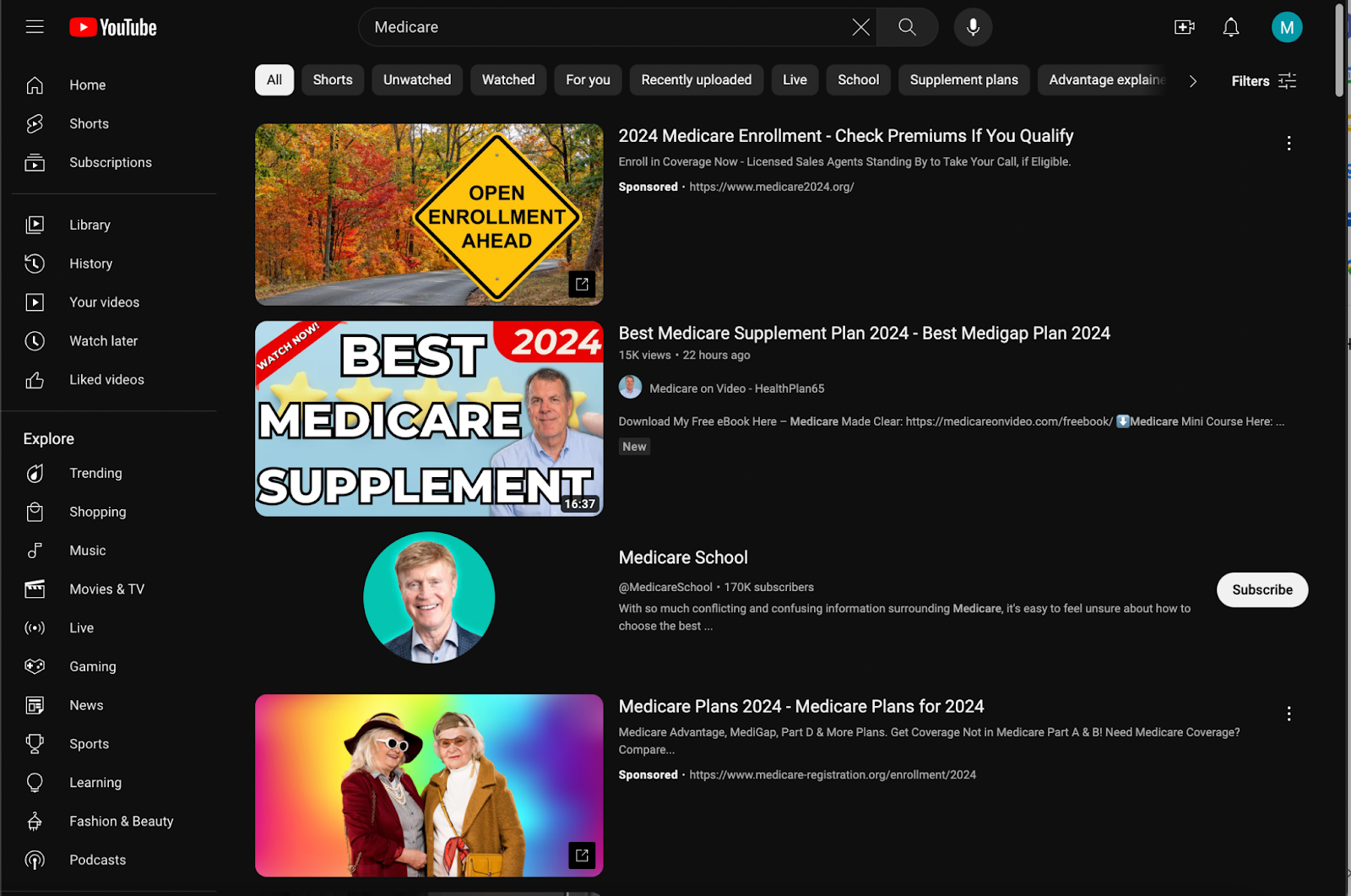Screen dimensions: 1351x896
Task: Click the Live broadcast icon
Action: coord(35,628)
